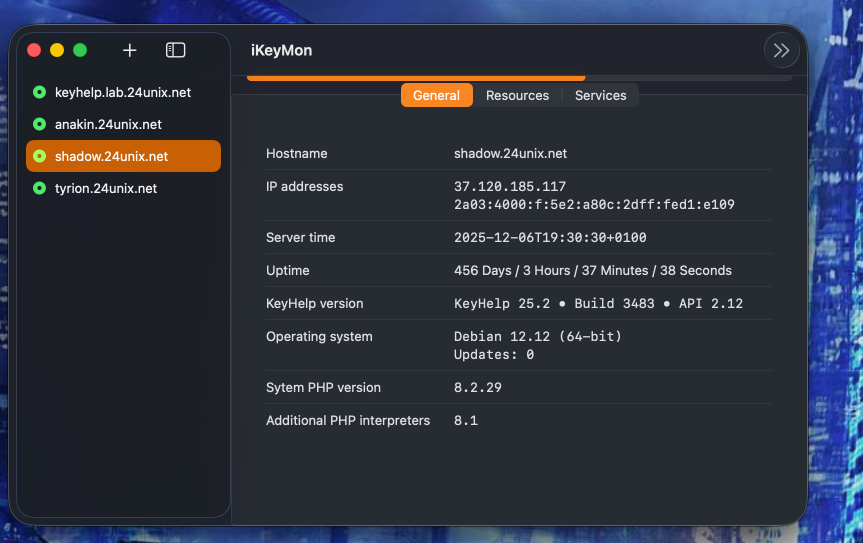The height and width of the screenshot is (543, 863).
Task: Click the IPv4 address 37.120.185.117
Action: point(510,187)
